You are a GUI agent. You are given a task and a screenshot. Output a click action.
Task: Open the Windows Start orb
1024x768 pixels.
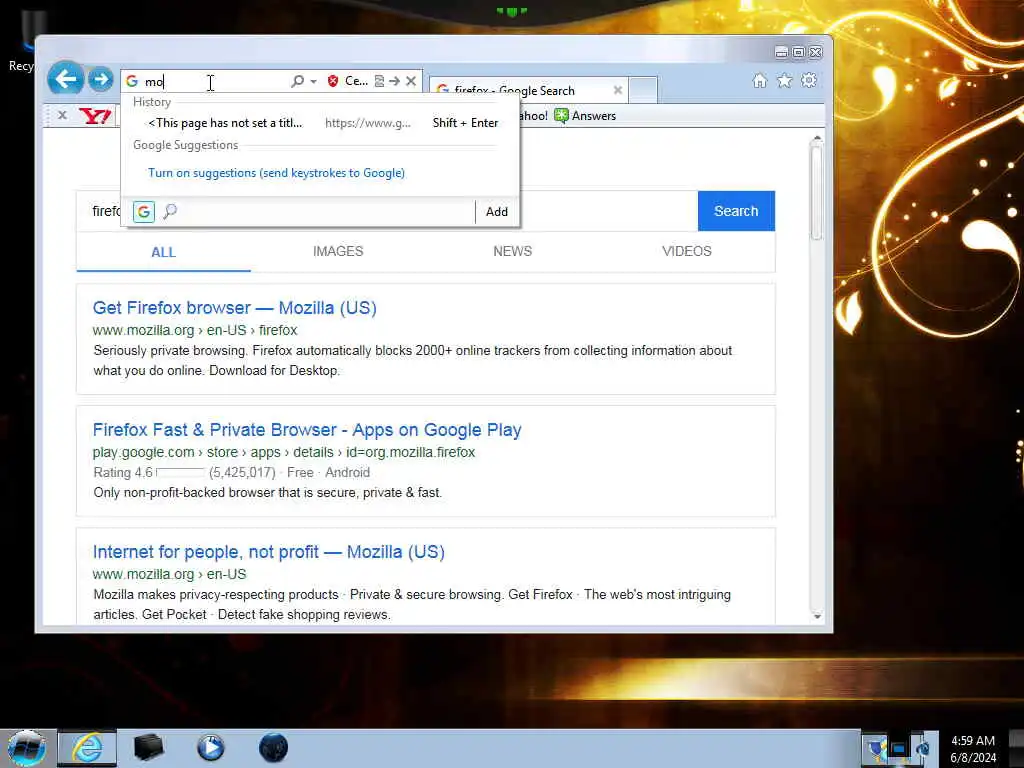[26, 748]
